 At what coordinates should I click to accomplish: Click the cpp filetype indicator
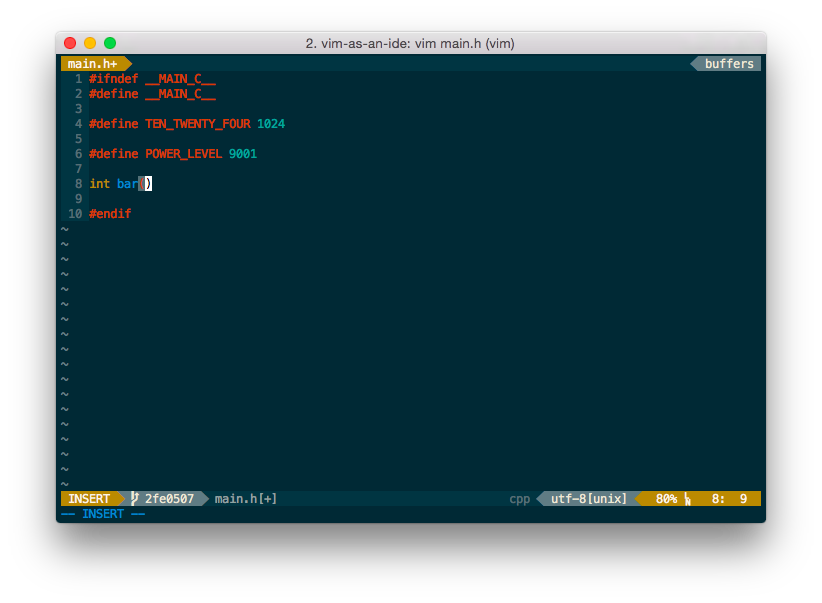[x=520, y=499]
